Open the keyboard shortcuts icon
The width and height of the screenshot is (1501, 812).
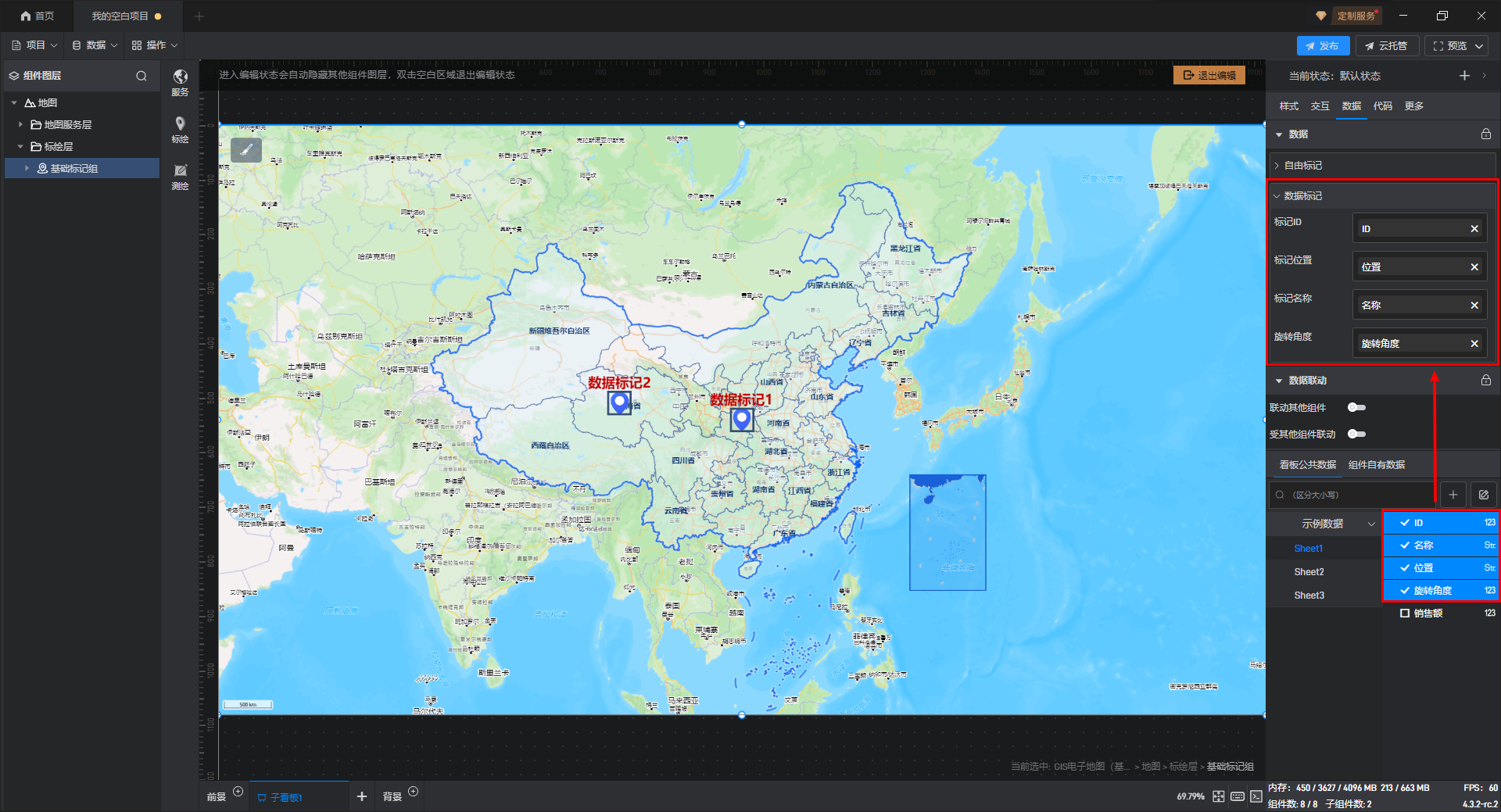click(x=1238, y=796)
